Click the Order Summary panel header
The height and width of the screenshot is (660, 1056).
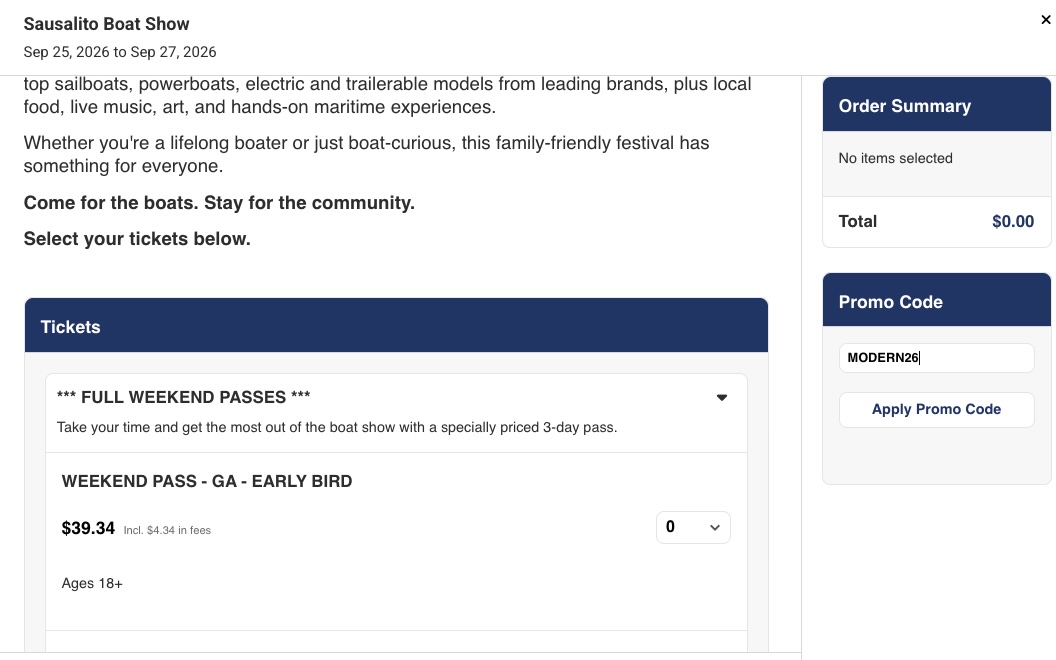(936, 105)
